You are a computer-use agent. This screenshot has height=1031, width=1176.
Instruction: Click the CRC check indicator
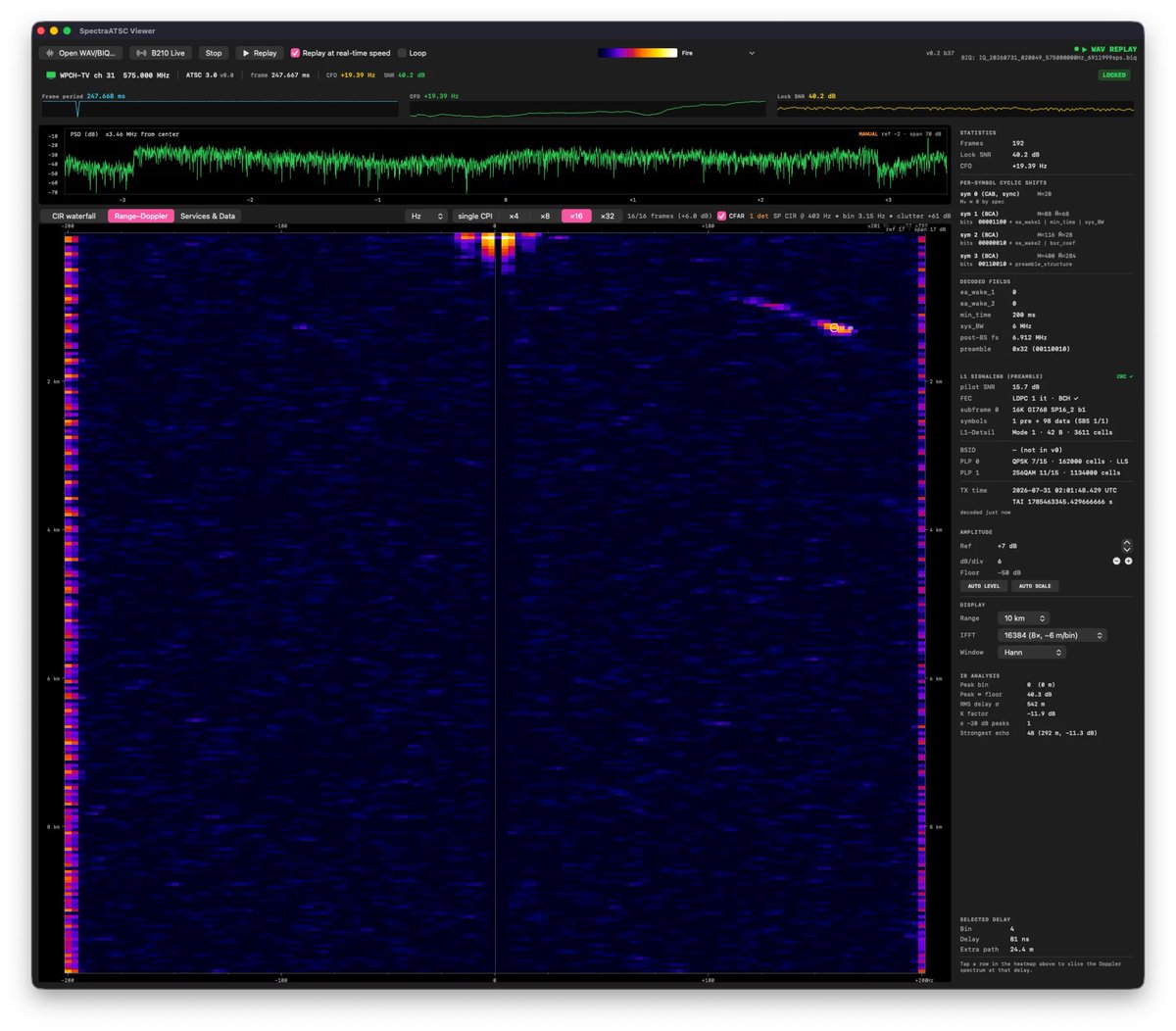1124,376
